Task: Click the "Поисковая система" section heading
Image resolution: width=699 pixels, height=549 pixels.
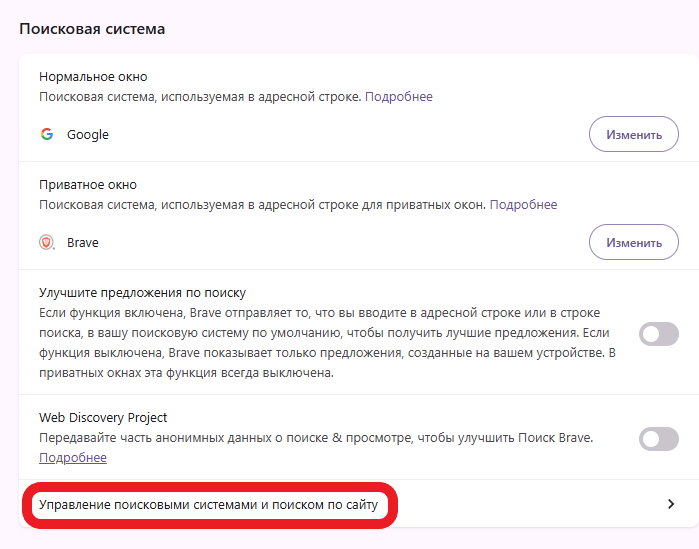Action: pos(92,29)
